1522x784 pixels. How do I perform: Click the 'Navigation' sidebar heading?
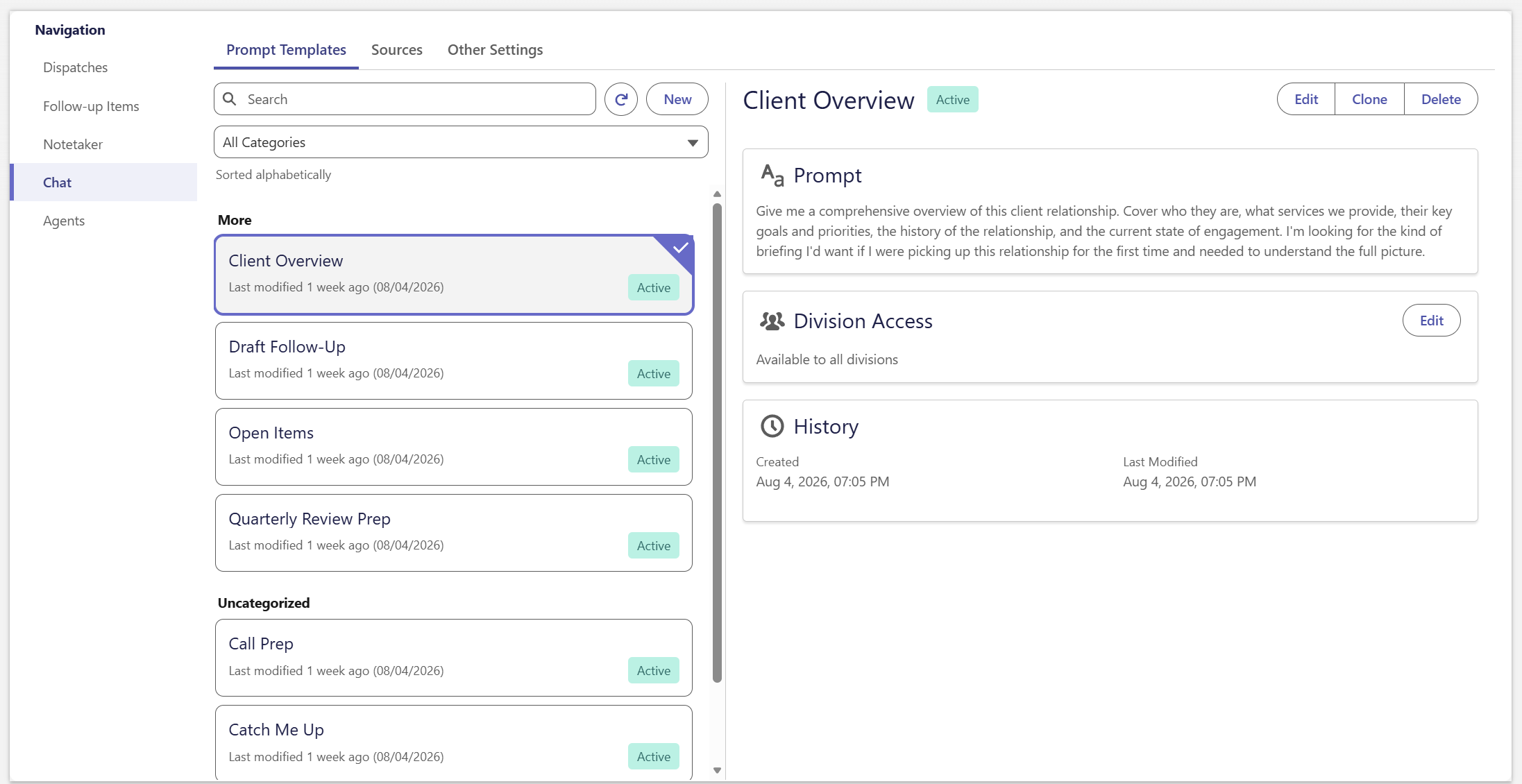click(70, 30)
